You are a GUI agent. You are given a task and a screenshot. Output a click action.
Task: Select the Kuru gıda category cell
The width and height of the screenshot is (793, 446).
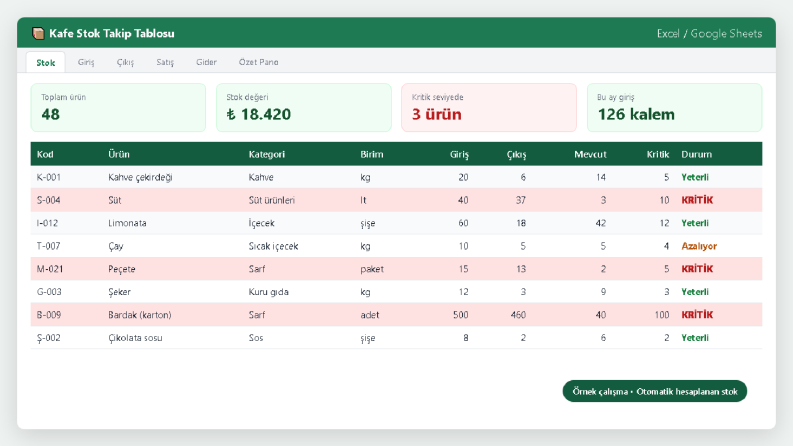(x=269, y=292)
